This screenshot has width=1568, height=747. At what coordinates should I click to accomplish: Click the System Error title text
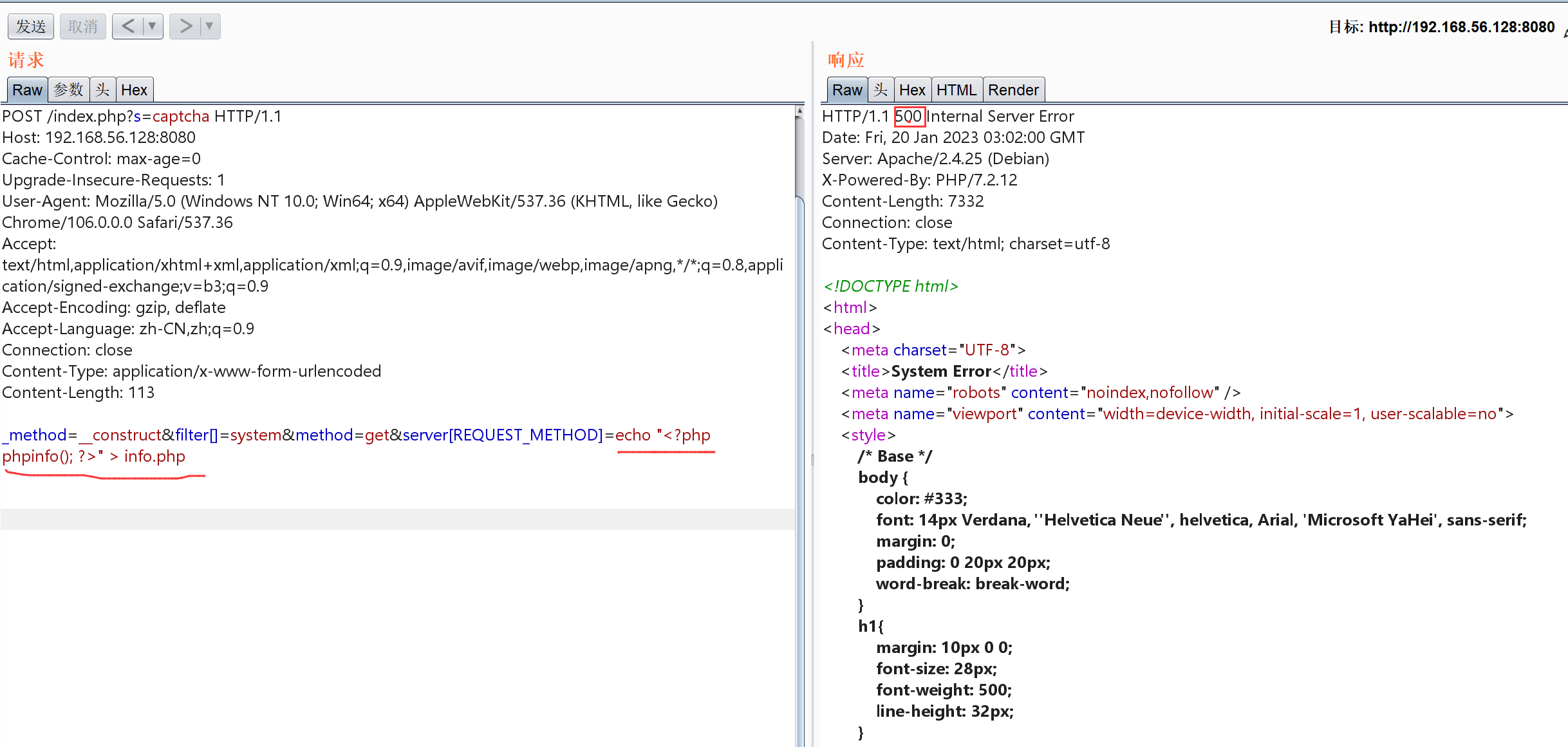tap(941, 372)
